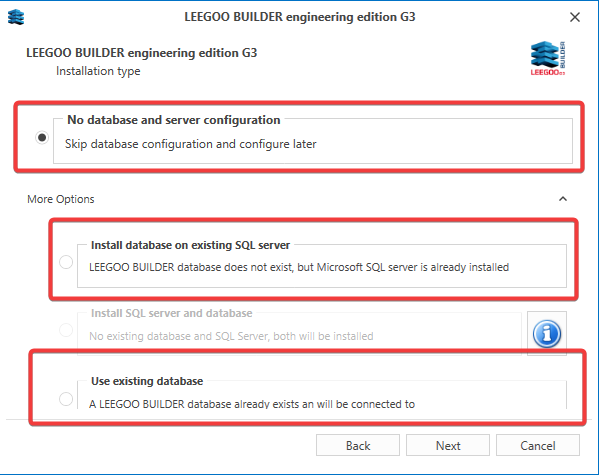The image size is (599, 475).
Task: Click the 'Installation type' subtitle
Action: (x=98, y=71)
